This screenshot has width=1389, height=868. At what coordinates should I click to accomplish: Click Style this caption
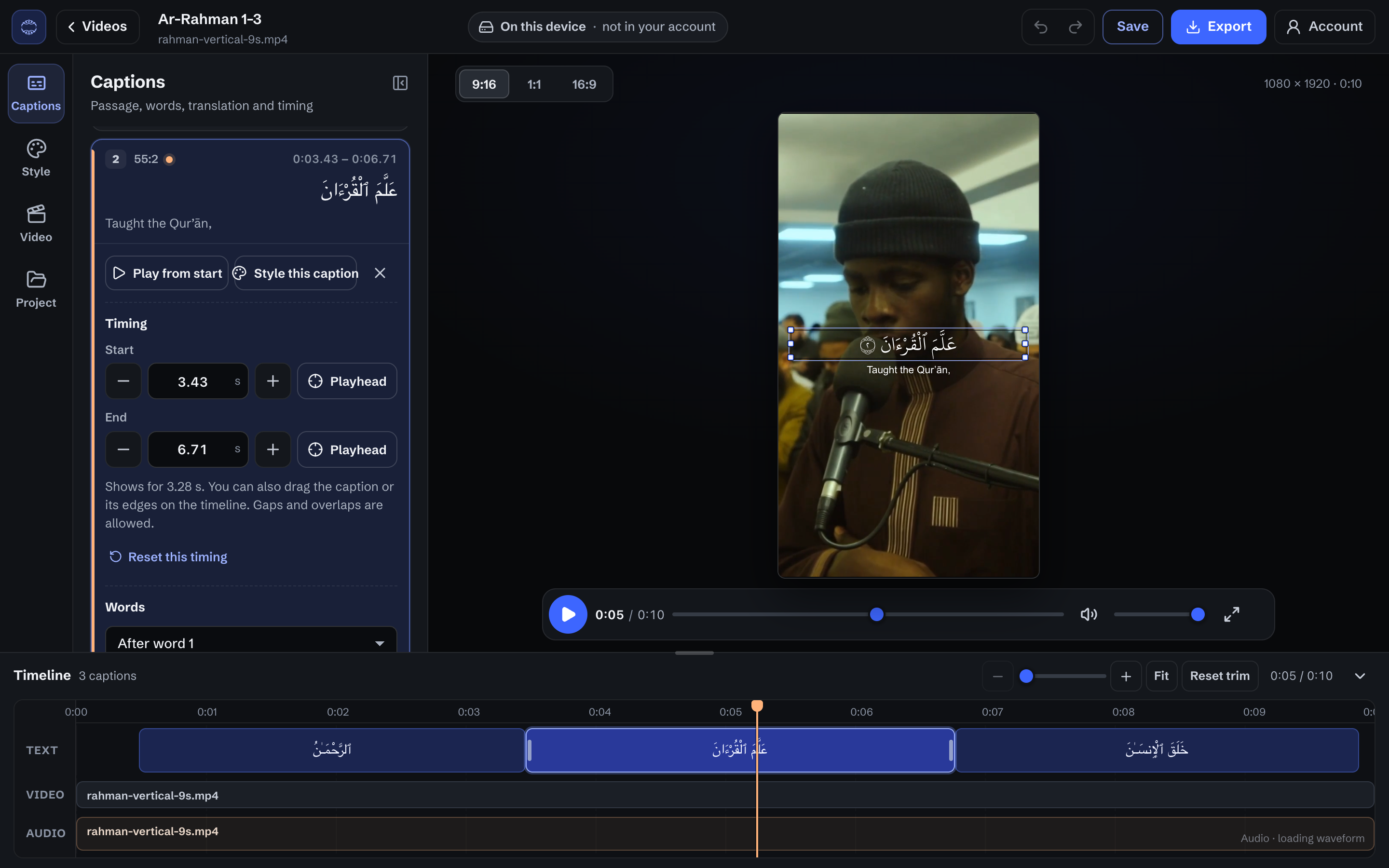[296, 272]
